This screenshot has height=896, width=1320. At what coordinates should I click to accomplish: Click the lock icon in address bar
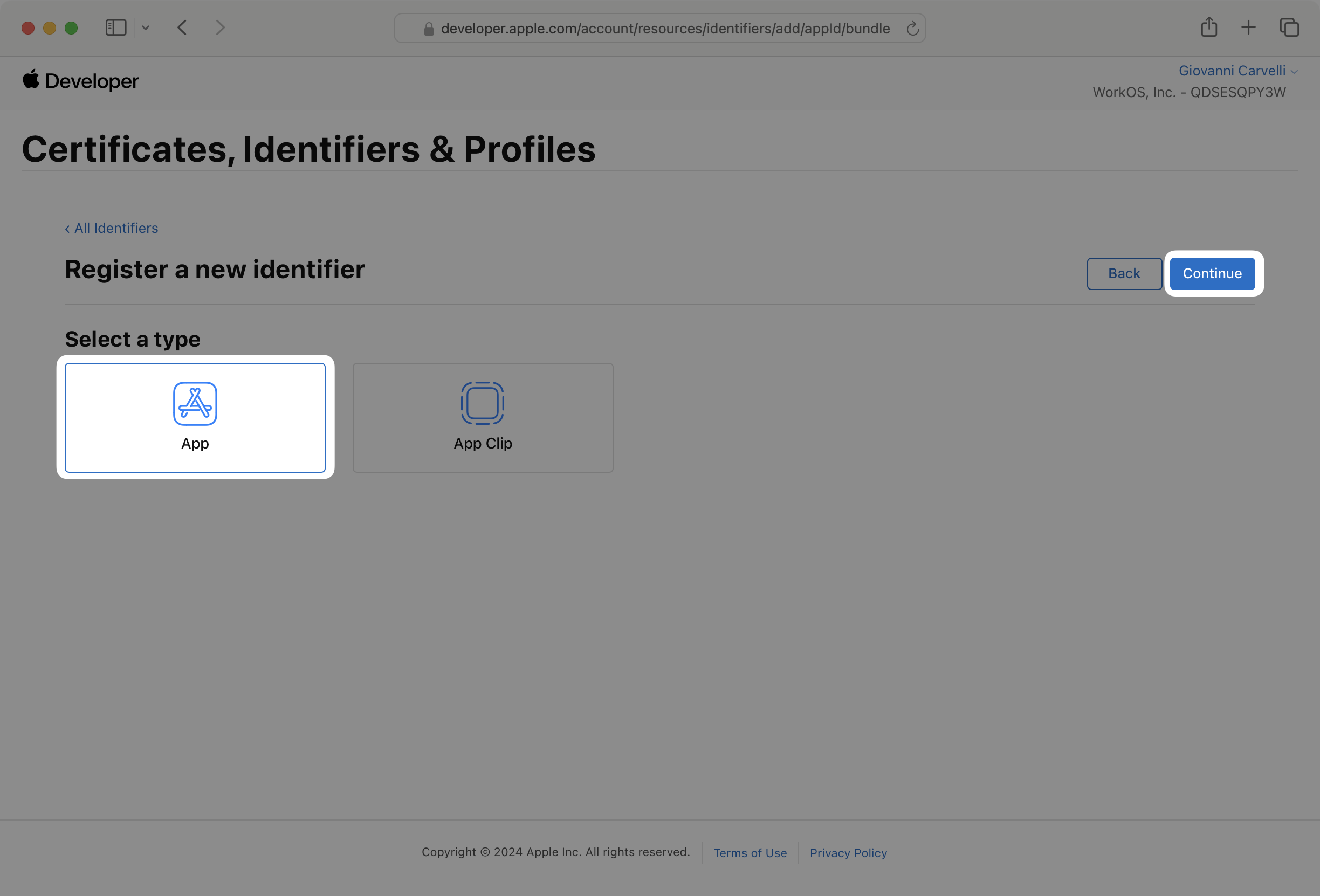tap(429, 29)
